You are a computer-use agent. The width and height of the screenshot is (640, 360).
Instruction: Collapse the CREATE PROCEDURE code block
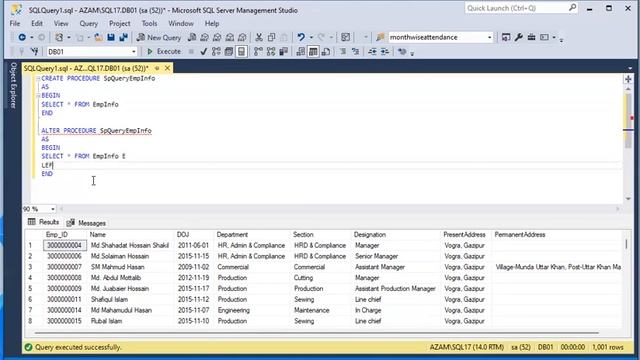click(x=38, y=78)
